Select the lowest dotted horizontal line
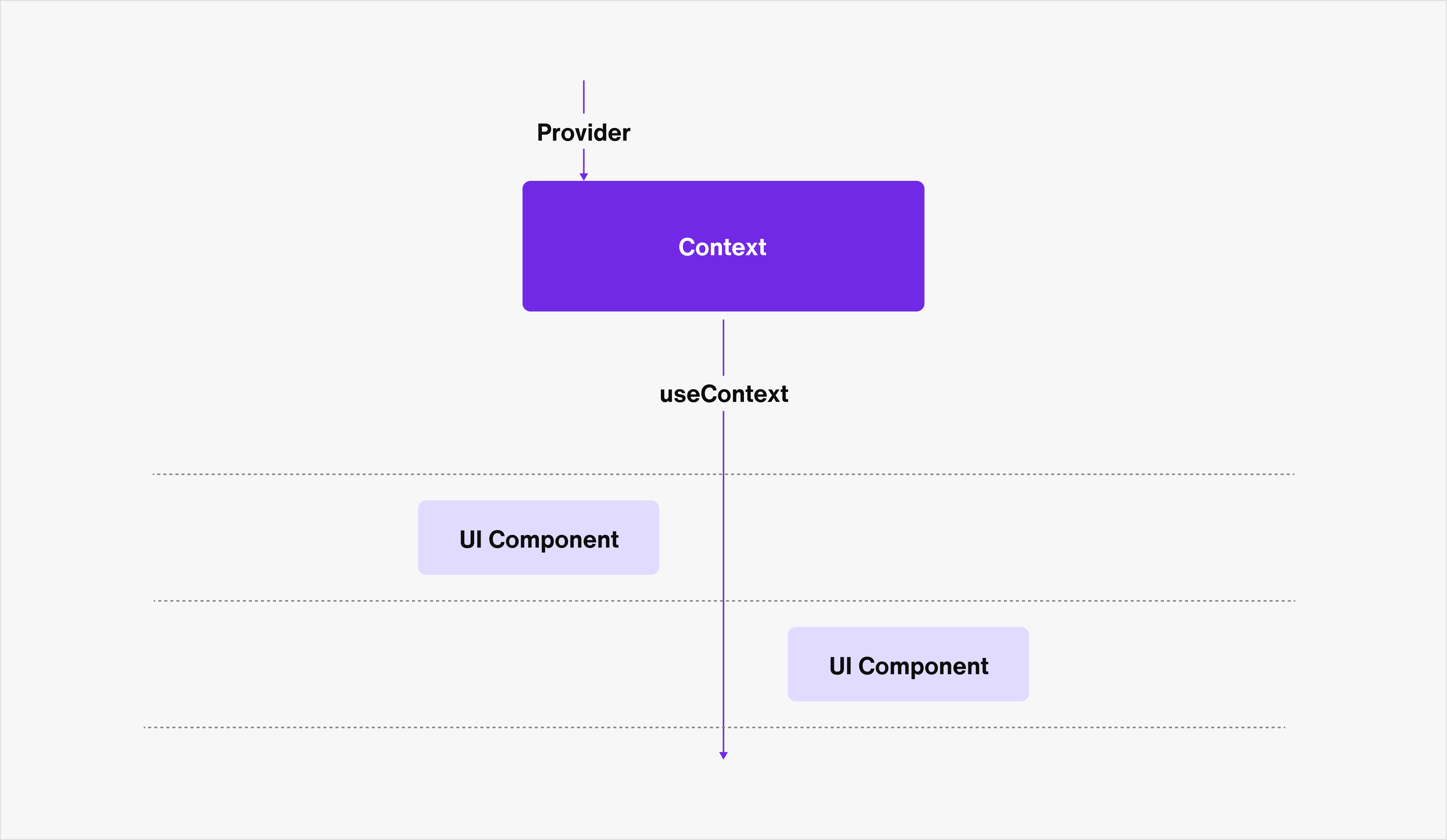The width and height of the screenshot is (1447, 840). (x=714, y=727)
